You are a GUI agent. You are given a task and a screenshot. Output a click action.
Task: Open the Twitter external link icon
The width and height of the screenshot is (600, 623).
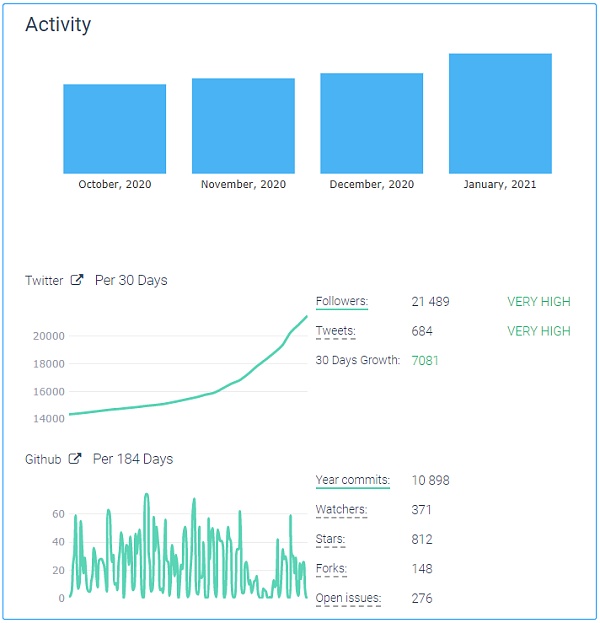pos(77,281)
